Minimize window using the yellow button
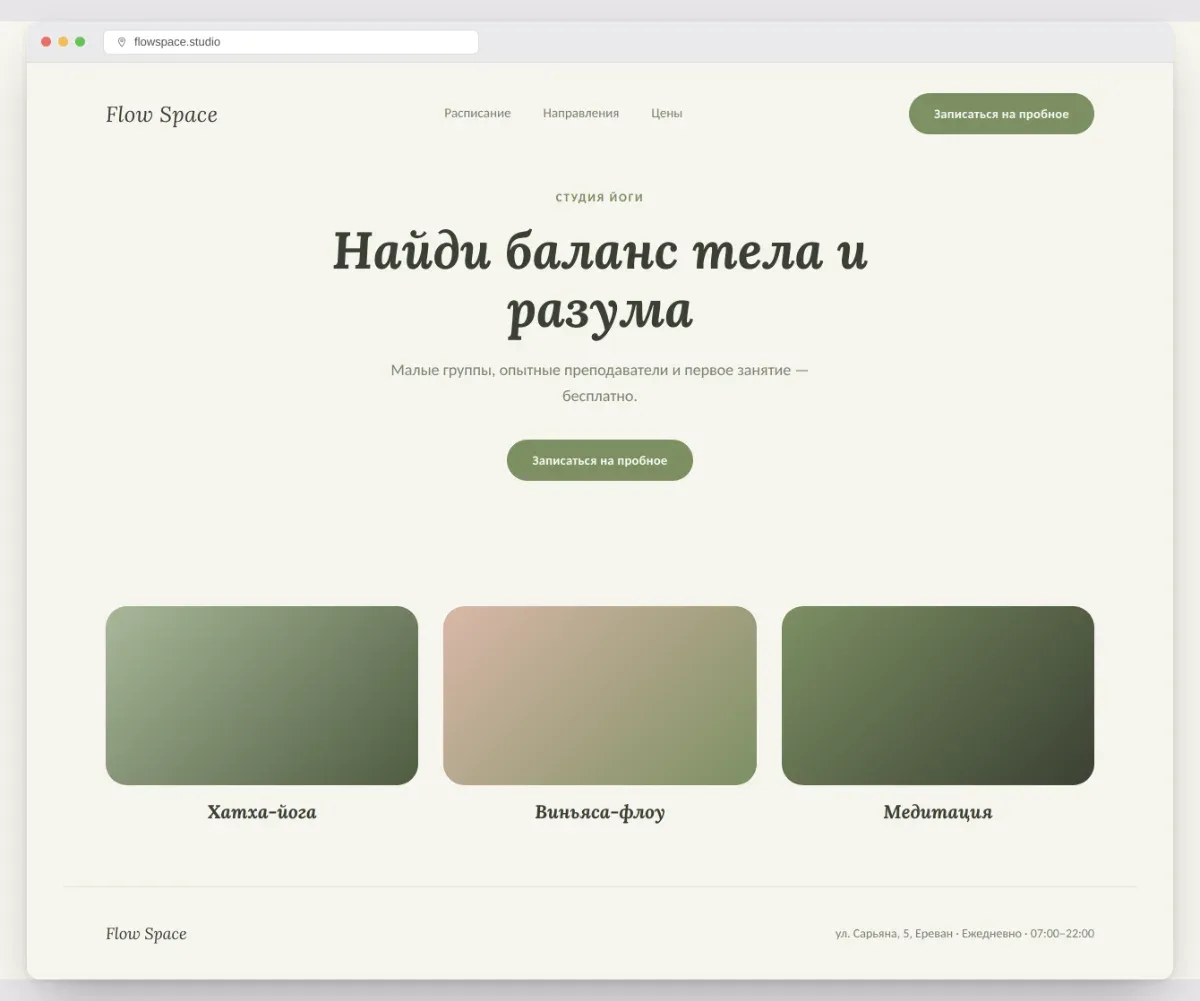Image resolution: width=1200 pixels, height=1001 pixels. click(x=63, y=42)
